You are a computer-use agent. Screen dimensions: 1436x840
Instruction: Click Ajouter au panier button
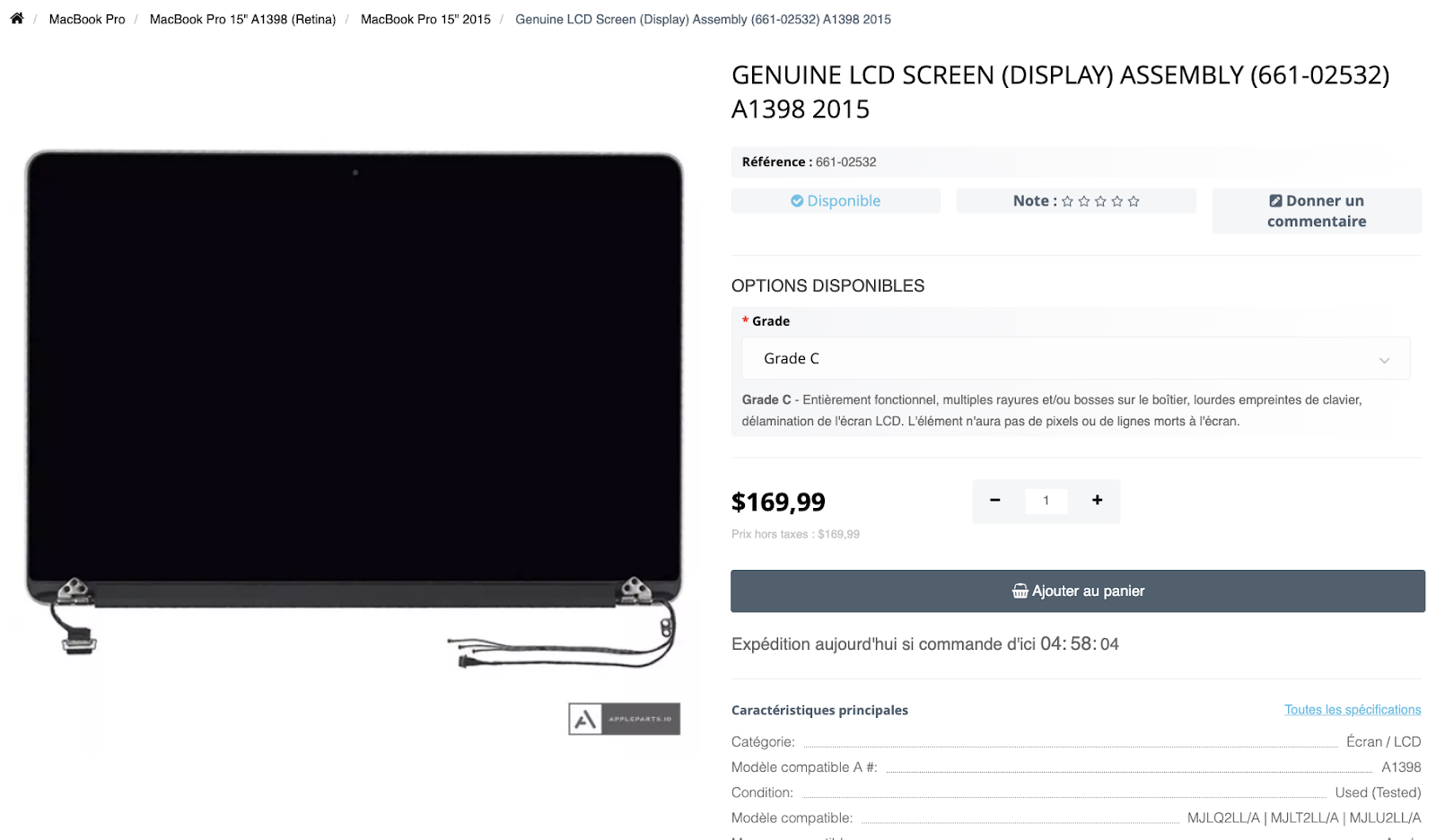(1078, 591)
